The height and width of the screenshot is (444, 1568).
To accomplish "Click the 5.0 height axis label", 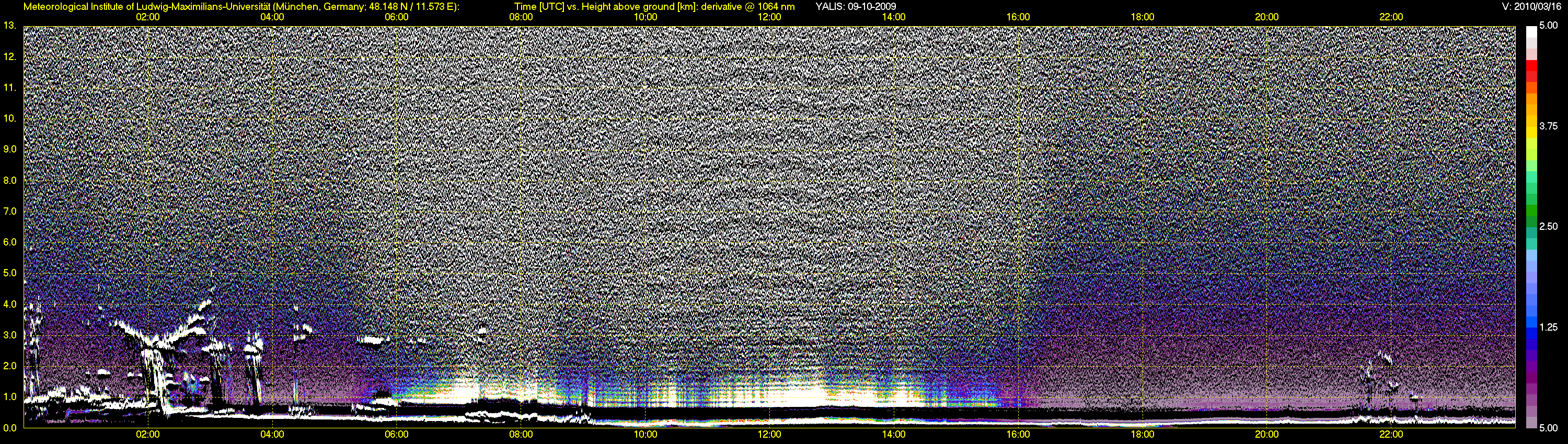I will click(10, 273).
